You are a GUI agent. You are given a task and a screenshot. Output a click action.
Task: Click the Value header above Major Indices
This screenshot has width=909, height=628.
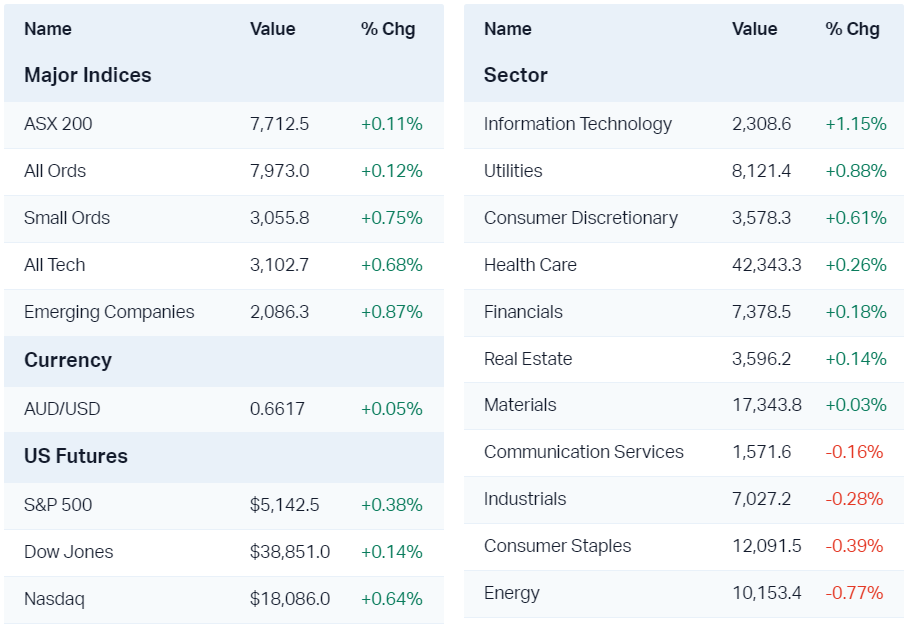273,29
